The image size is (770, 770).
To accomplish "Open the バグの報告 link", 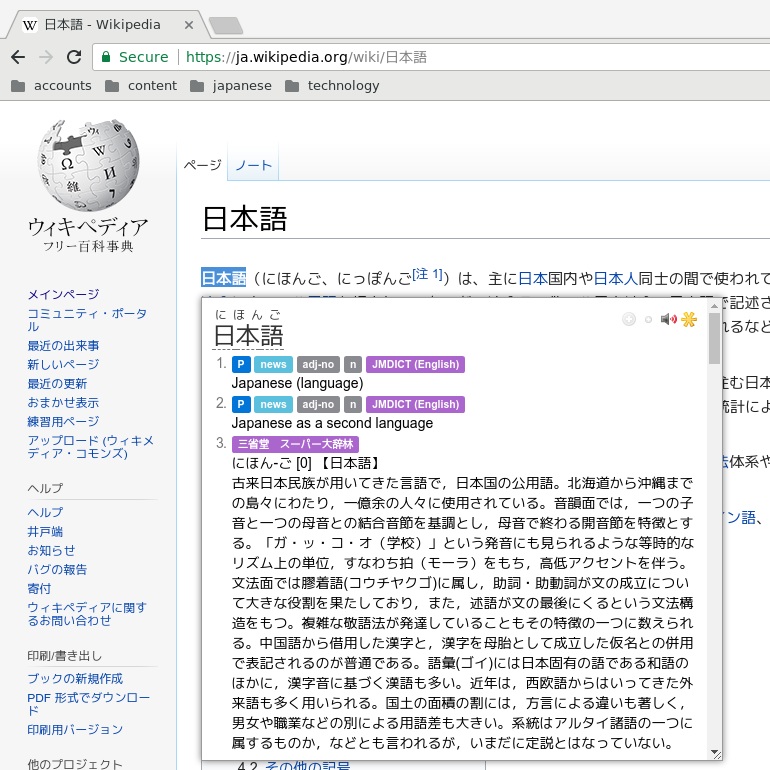I will pos(57,570).
